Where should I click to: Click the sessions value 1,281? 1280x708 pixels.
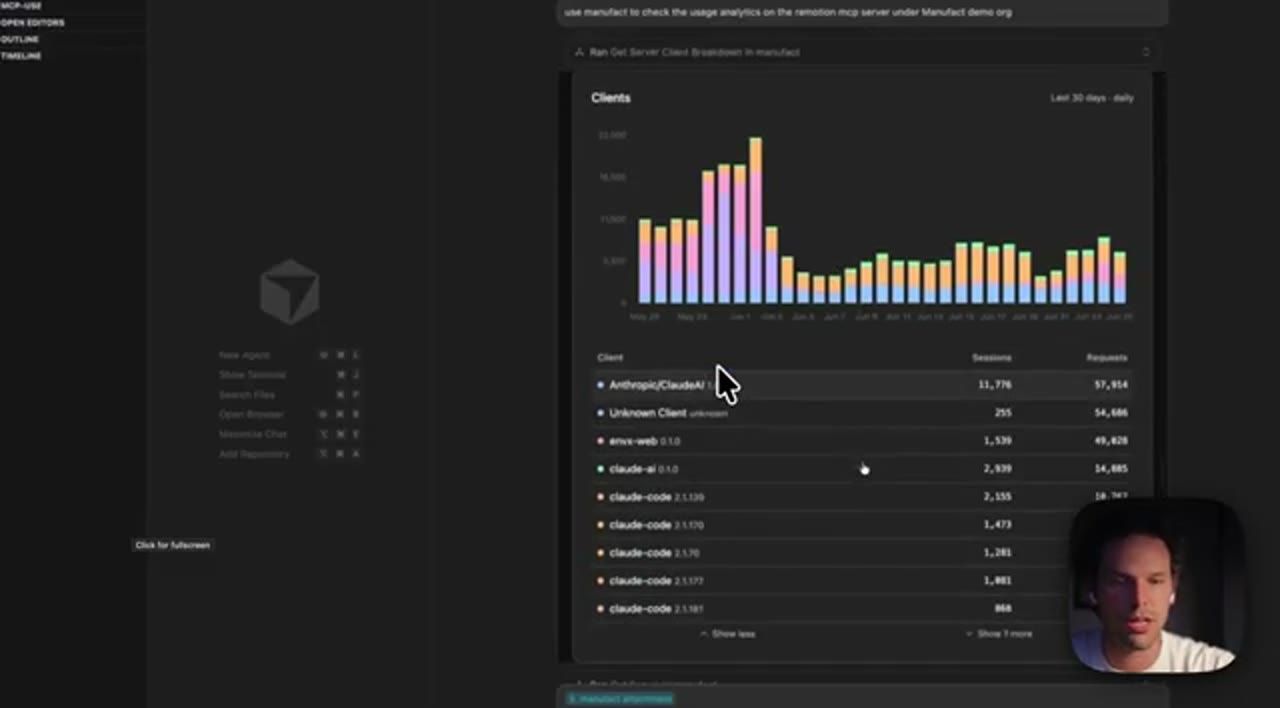[997, 553]
